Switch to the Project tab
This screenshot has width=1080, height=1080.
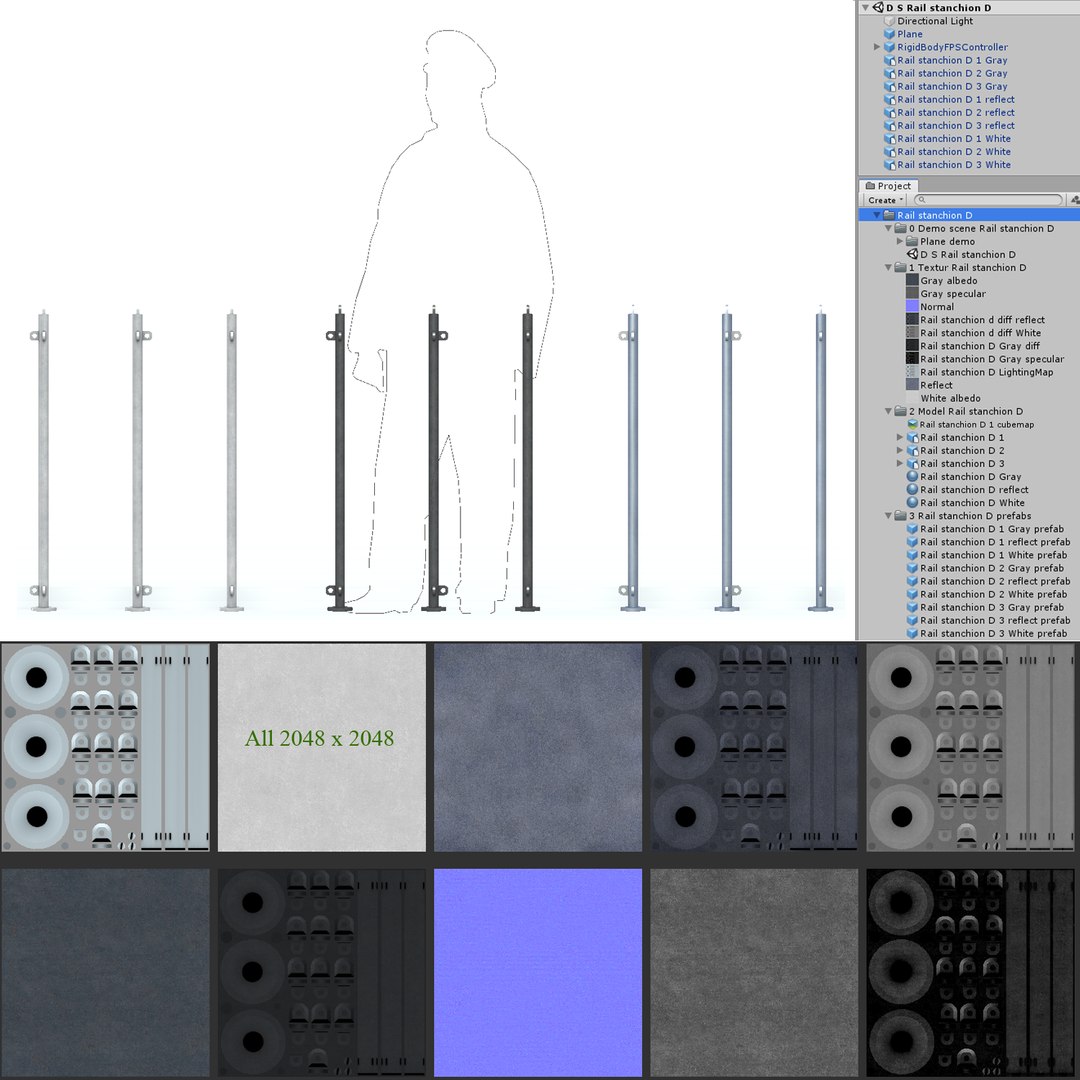[889, 186]
